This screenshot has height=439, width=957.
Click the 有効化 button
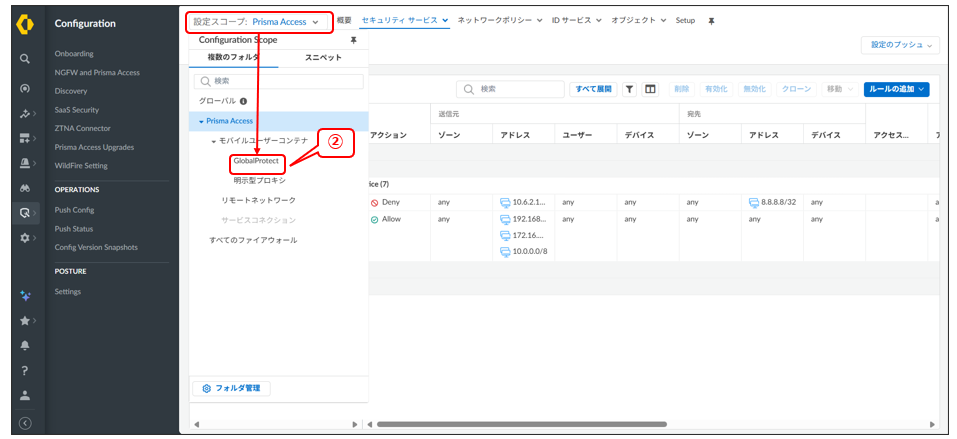pyautogui.click(x=717, y=89)
